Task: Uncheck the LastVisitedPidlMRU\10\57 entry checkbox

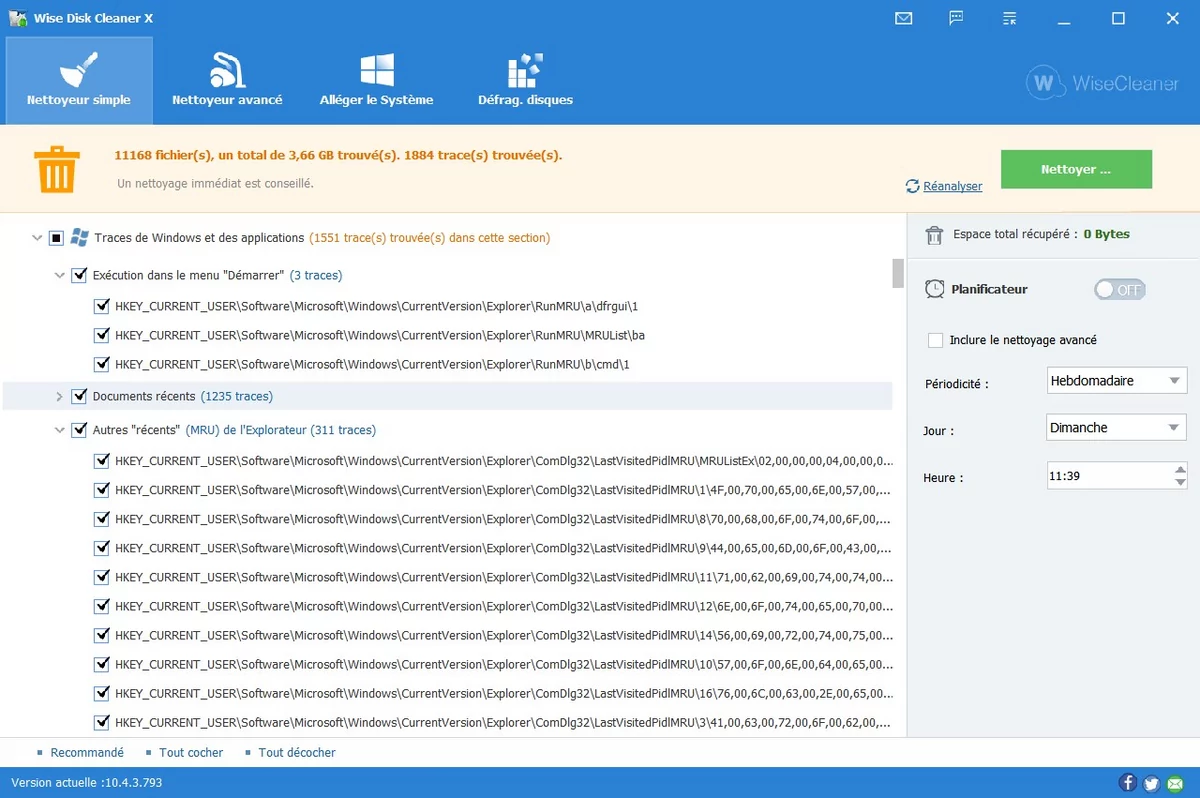Action: pyautogui.click(x=101, y=664)
